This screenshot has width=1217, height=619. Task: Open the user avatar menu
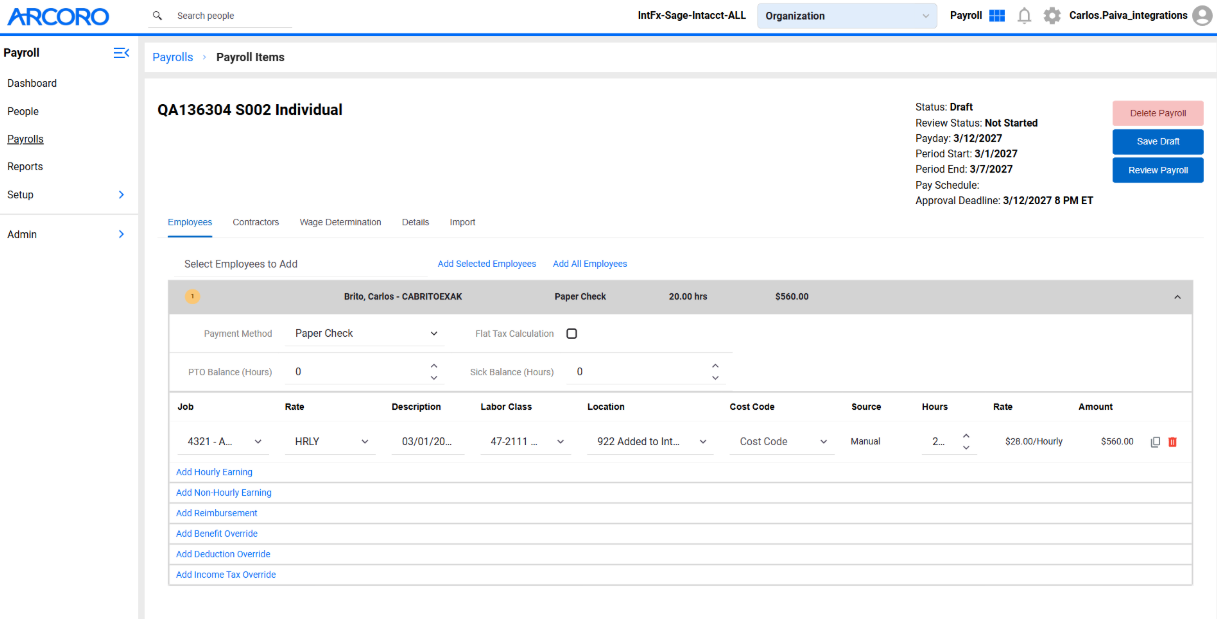pyautogui.click(x=1202, y=16)
